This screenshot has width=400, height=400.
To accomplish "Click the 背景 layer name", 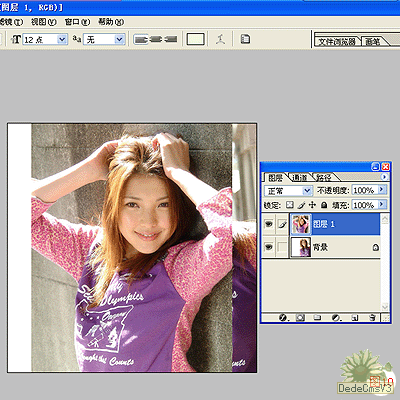I will tap(320, 247).
